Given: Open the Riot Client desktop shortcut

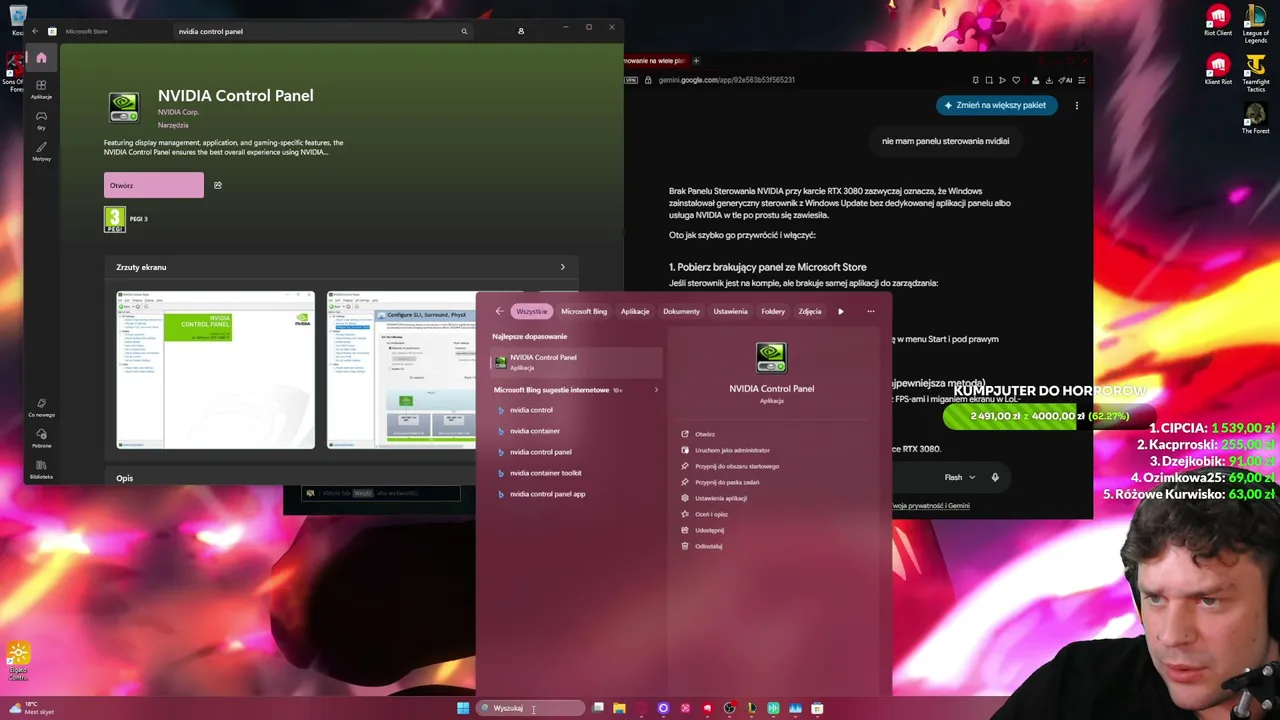Looking at the screenshot, I should [x=1218, y=21].
